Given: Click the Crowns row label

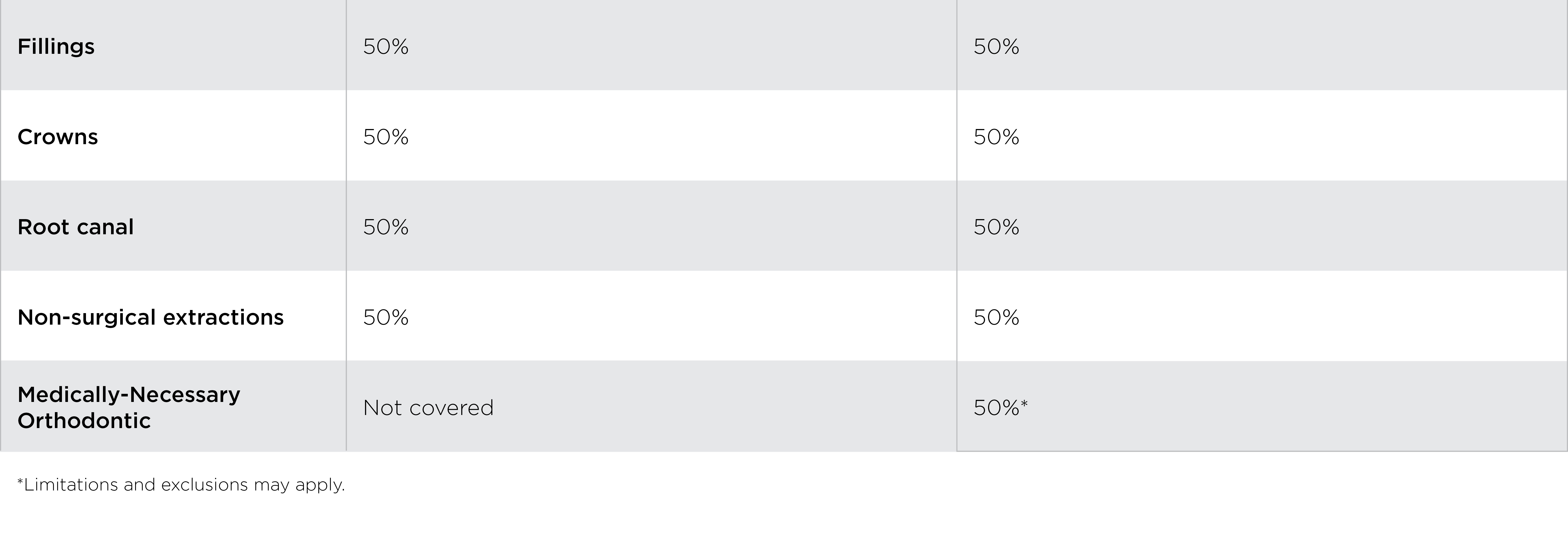Looking at the screenshot, I should click(58, 137).
